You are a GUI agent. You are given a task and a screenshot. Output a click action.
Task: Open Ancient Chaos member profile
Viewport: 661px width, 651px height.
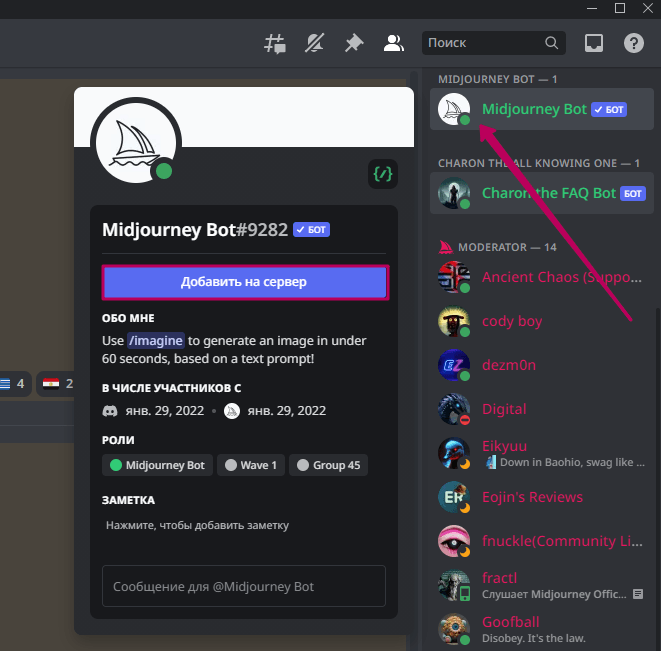point(542,277)
